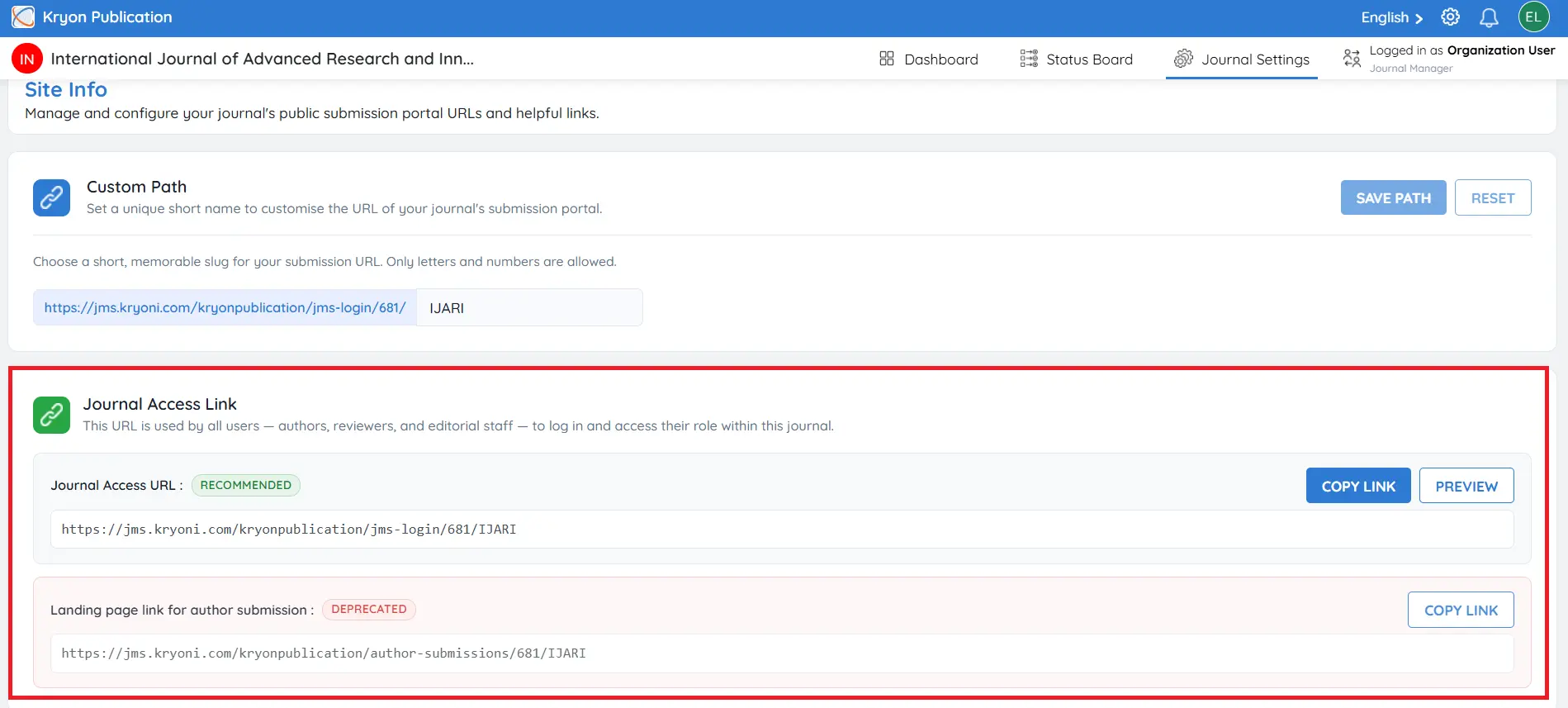1568x708 pixels.
Task: Click the Site Info heading
Action: [66, 89]
